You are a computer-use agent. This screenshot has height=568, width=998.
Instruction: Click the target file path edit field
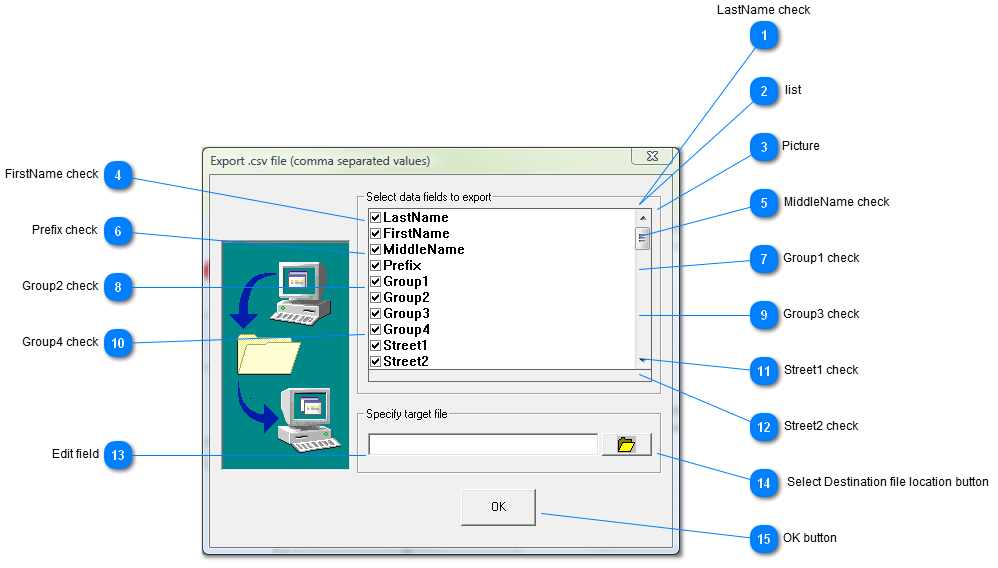click(483, 444)
